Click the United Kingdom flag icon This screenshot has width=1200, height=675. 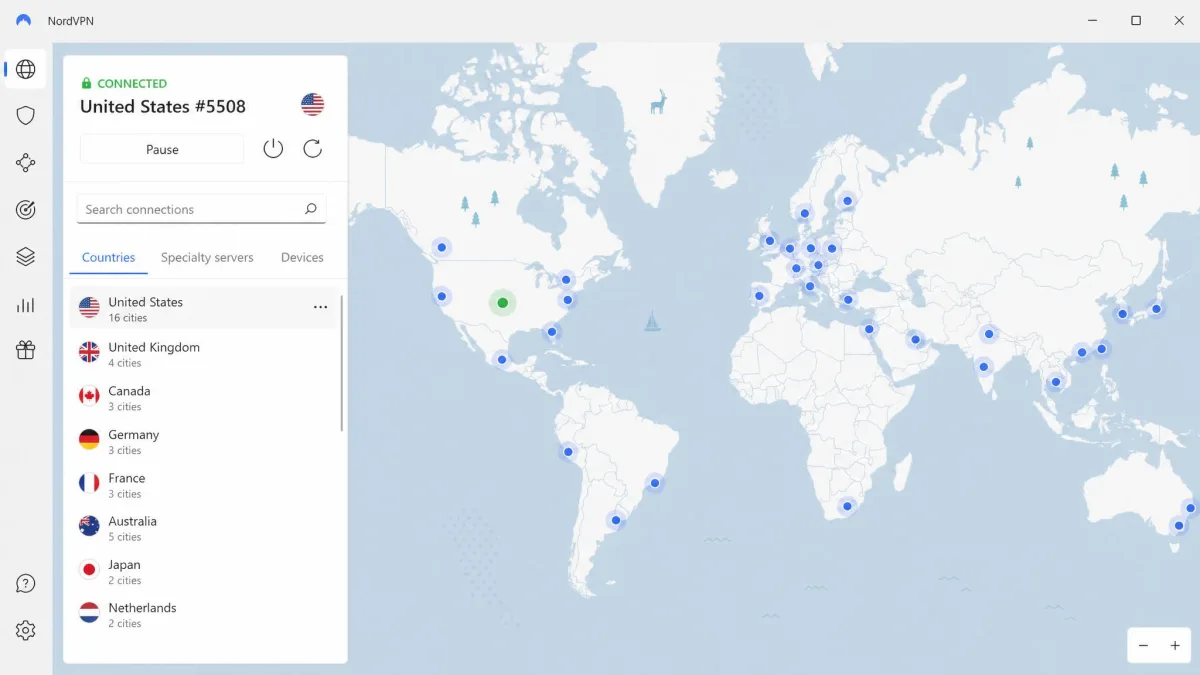point(89,352)
